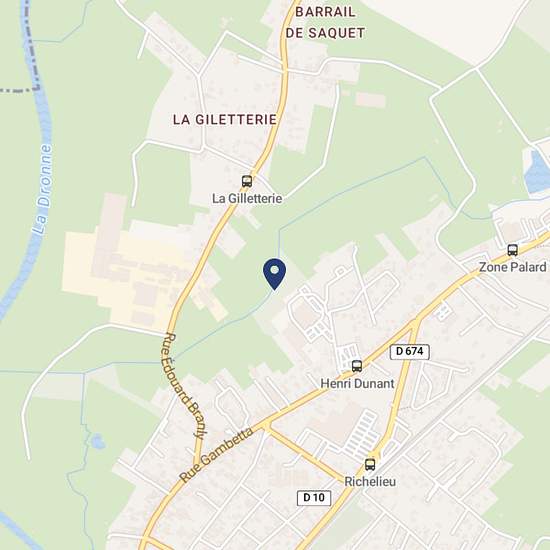Click the D 674 road shield
This screenshot has width=550, height=550.
[410, 351]
